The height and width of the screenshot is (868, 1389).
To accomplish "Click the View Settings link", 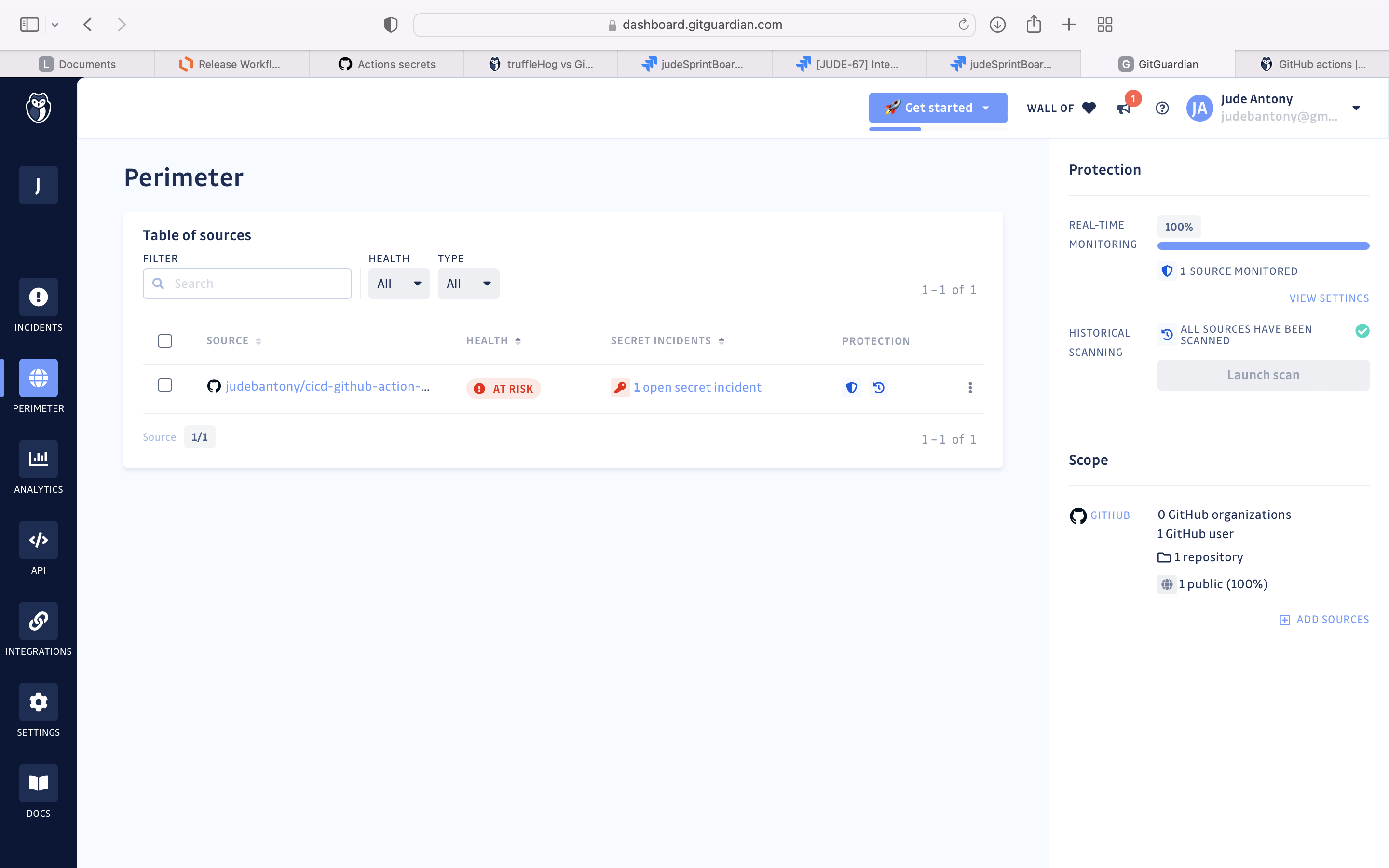I will tap(1329, 298).
